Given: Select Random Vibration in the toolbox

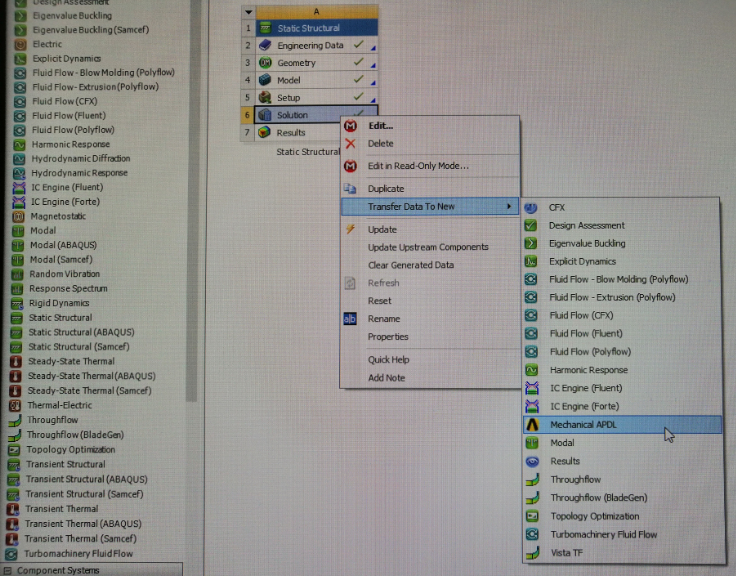Looking at the screenshot, I should pyautogui.click(x=64, y=274).
